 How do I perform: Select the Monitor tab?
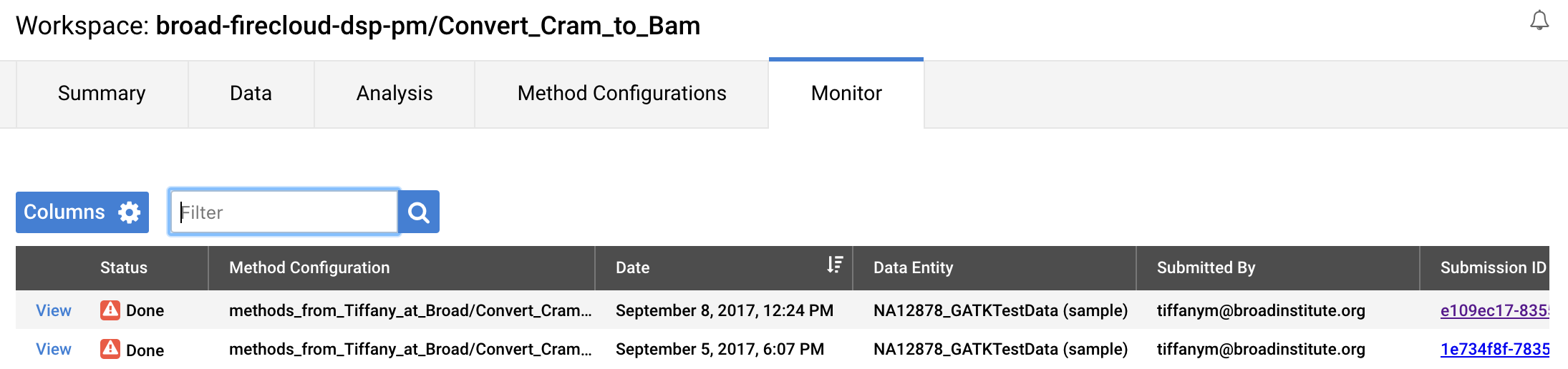pyautogui.click(x=846, y=94)
